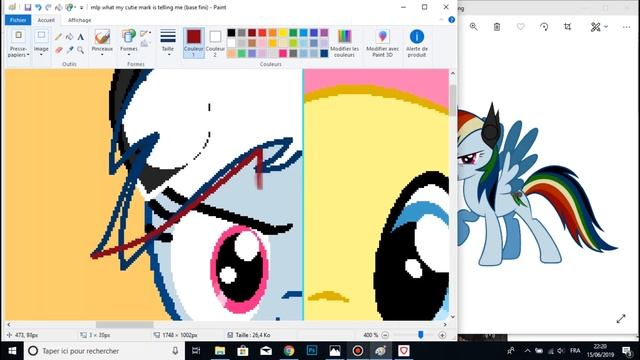Image resolution: width=640 pixels, height=360 pixels.
Task: Open the shape outline dropdown
Action: point(145,33)
